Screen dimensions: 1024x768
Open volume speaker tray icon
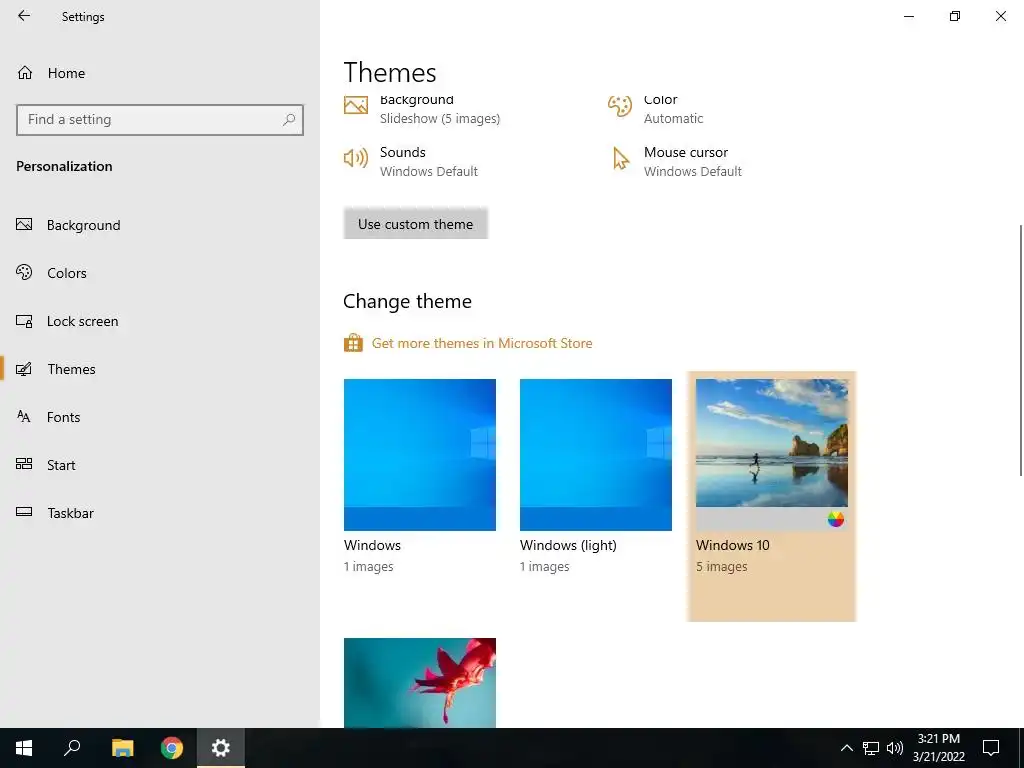pyautogui.click(x=895, y=748)
